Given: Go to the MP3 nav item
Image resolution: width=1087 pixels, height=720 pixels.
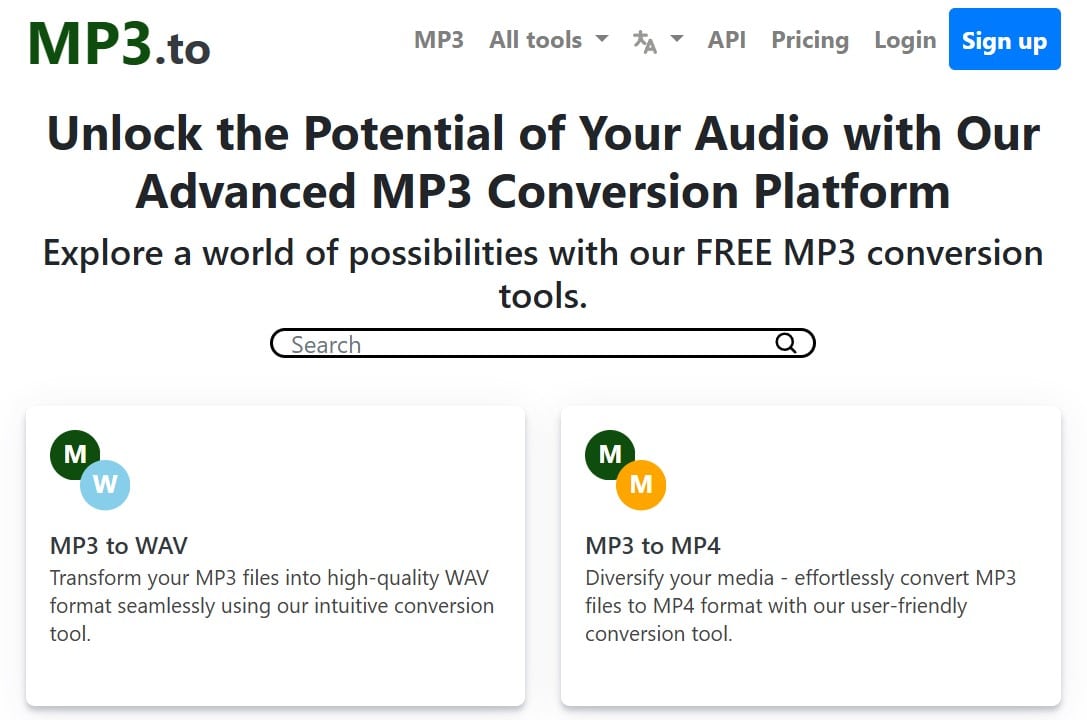Looking at the screenshot, I should click(439, 40).
